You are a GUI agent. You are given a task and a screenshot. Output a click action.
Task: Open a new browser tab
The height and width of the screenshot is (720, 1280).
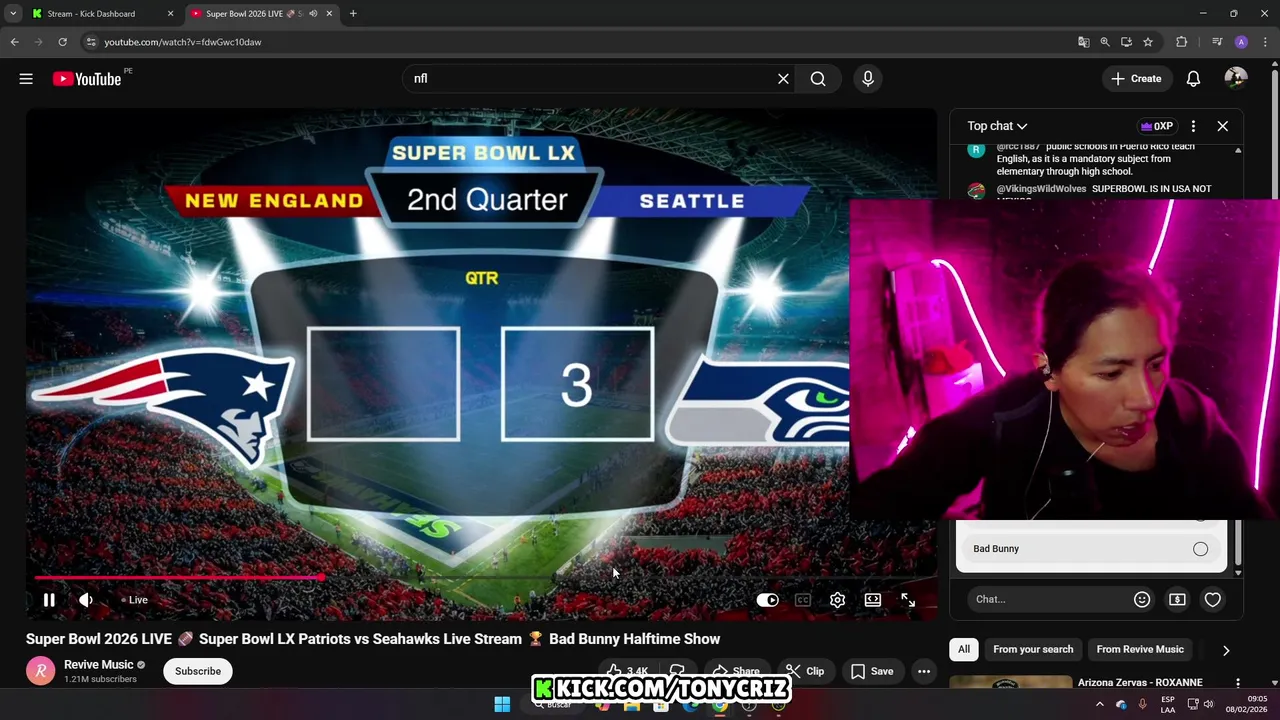click(x=353, y=14)
